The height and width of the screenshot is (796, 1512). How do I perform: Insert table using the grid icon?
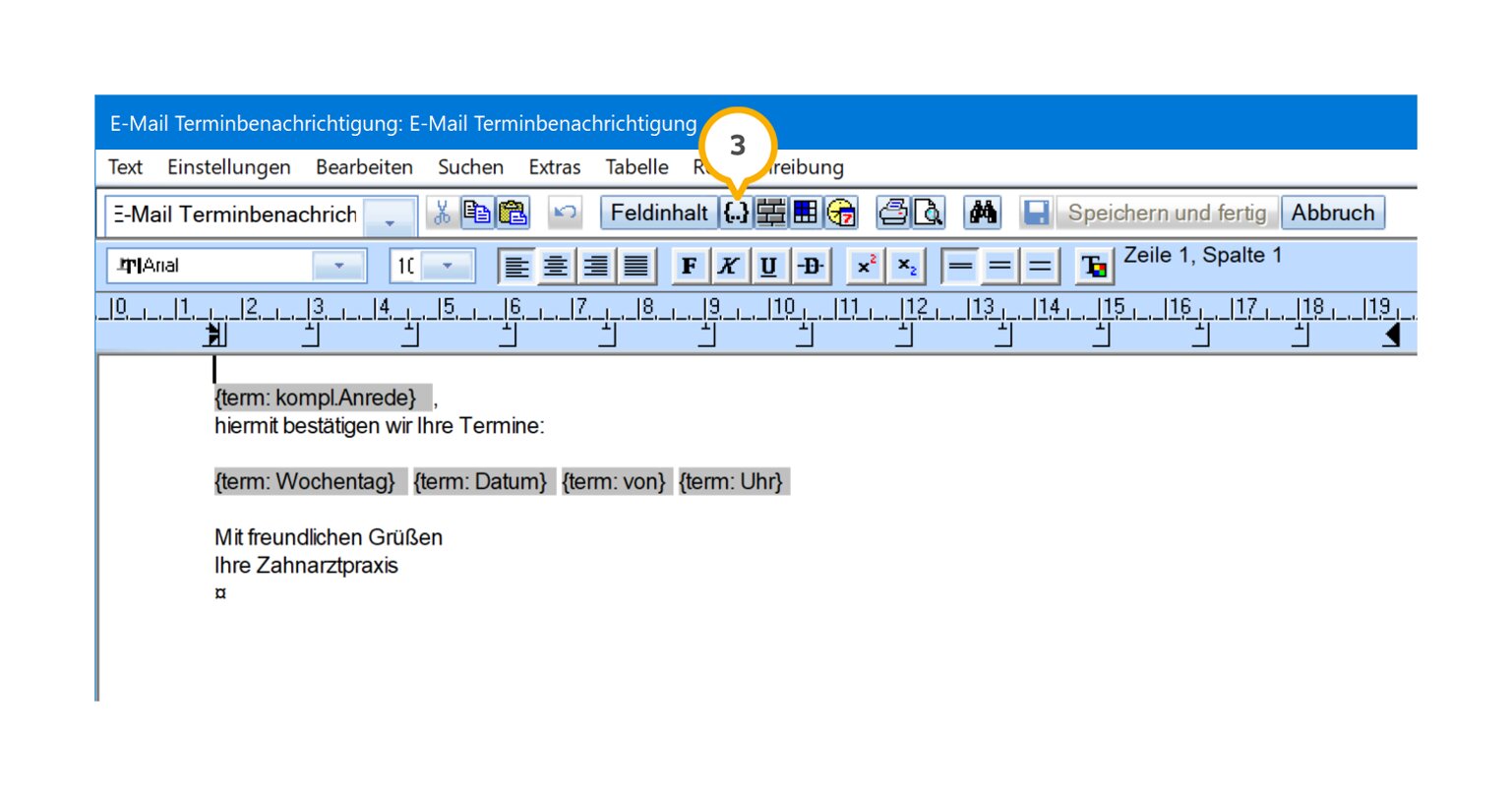point(806,213)
